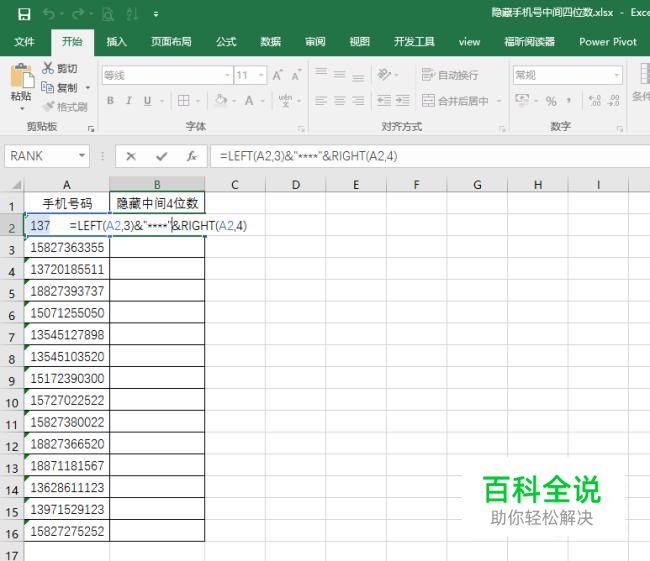Image resolution: width=650 pixels, height=561 pixels.
Task: Select row 10 header
Action: [x=12, y=402]
